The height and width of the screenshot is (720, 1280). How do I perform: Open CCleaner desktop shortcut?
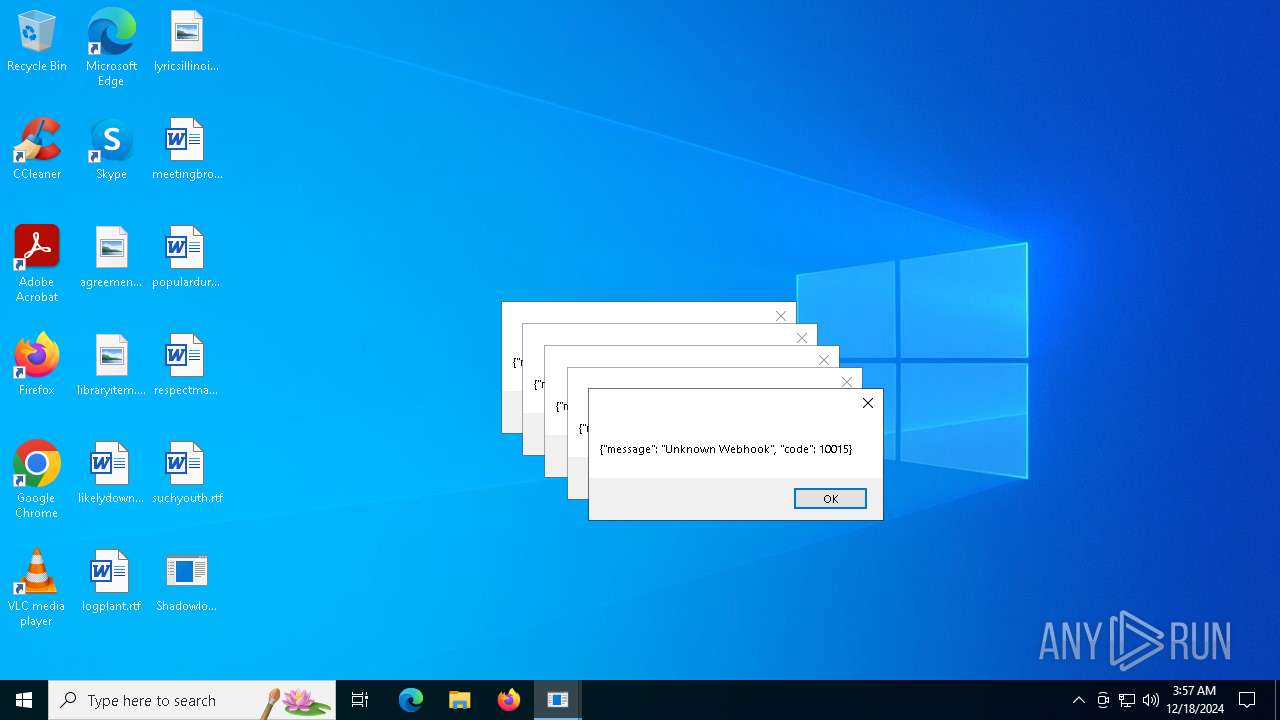(x=37, y=149)
